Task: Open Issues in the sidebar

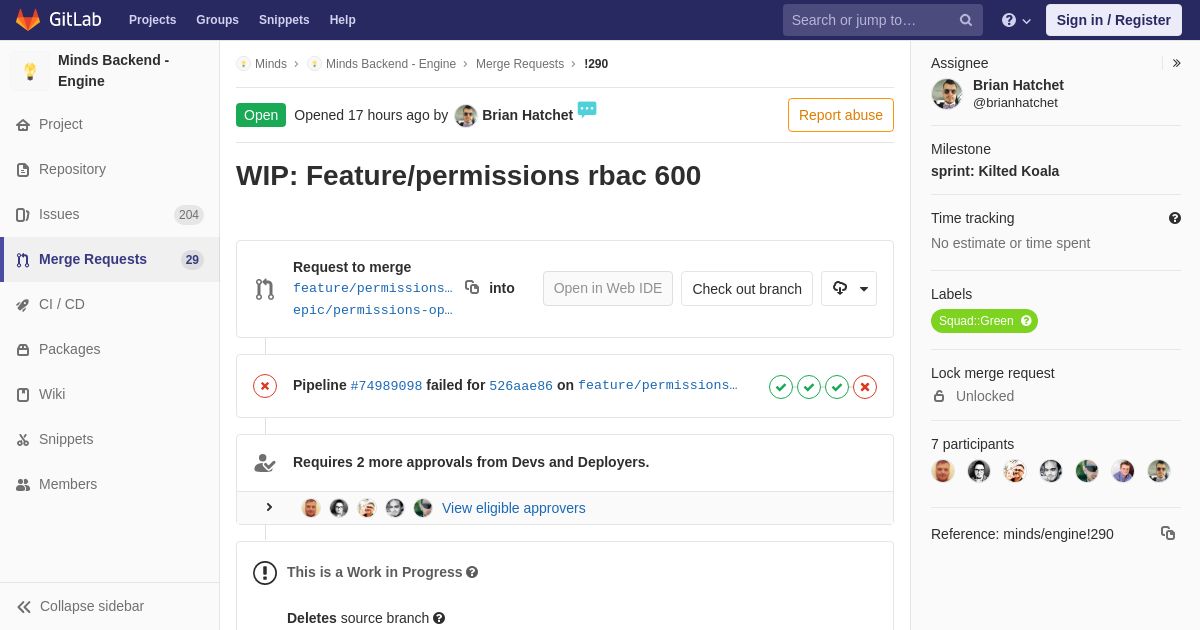Action: coord(59,214)
